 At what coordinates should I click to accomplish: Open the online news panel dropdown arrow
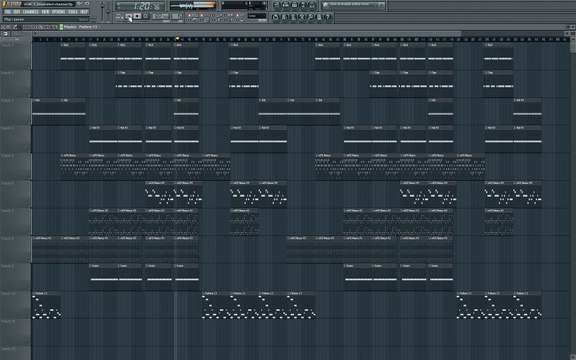[x=381, y=5]
